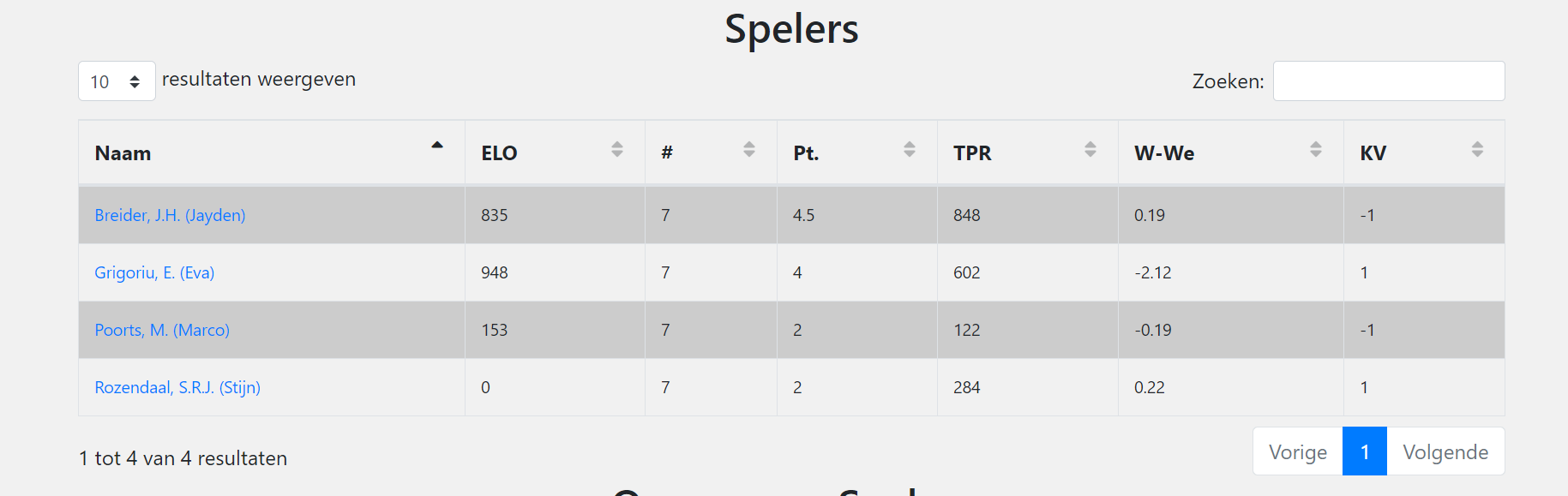Click the ELO column header label
This screenshot has height=496, width=1568.
(499, 153)
